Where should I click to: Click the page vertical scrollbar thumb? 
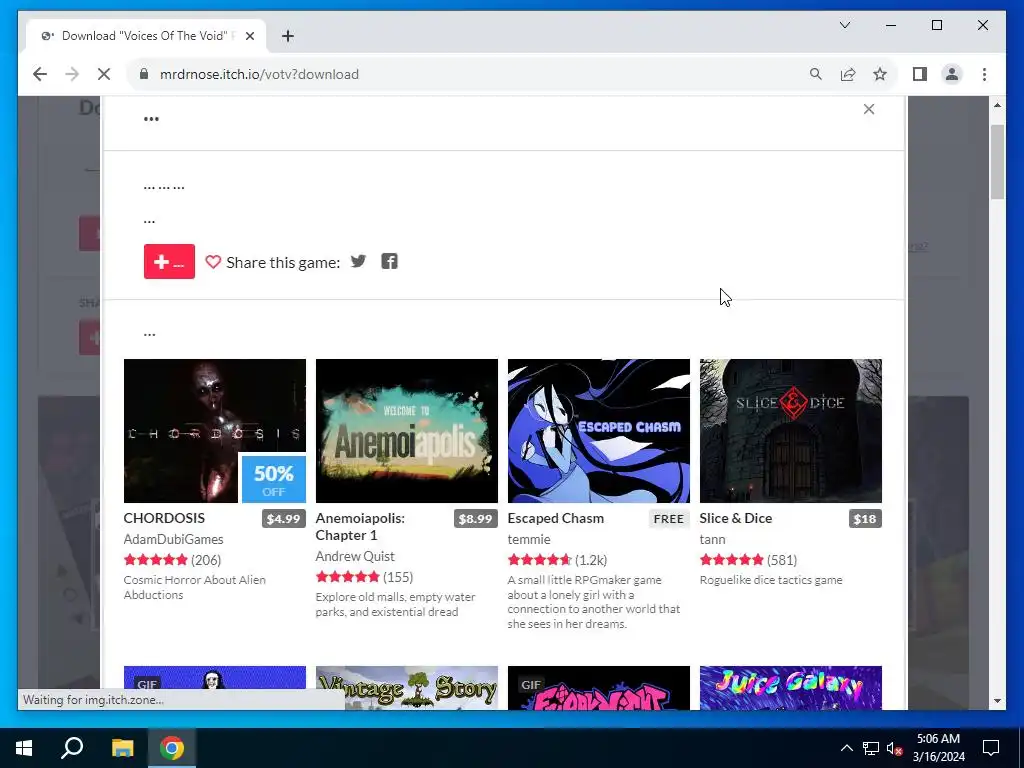pyautogui.click(x=997, y=162)
